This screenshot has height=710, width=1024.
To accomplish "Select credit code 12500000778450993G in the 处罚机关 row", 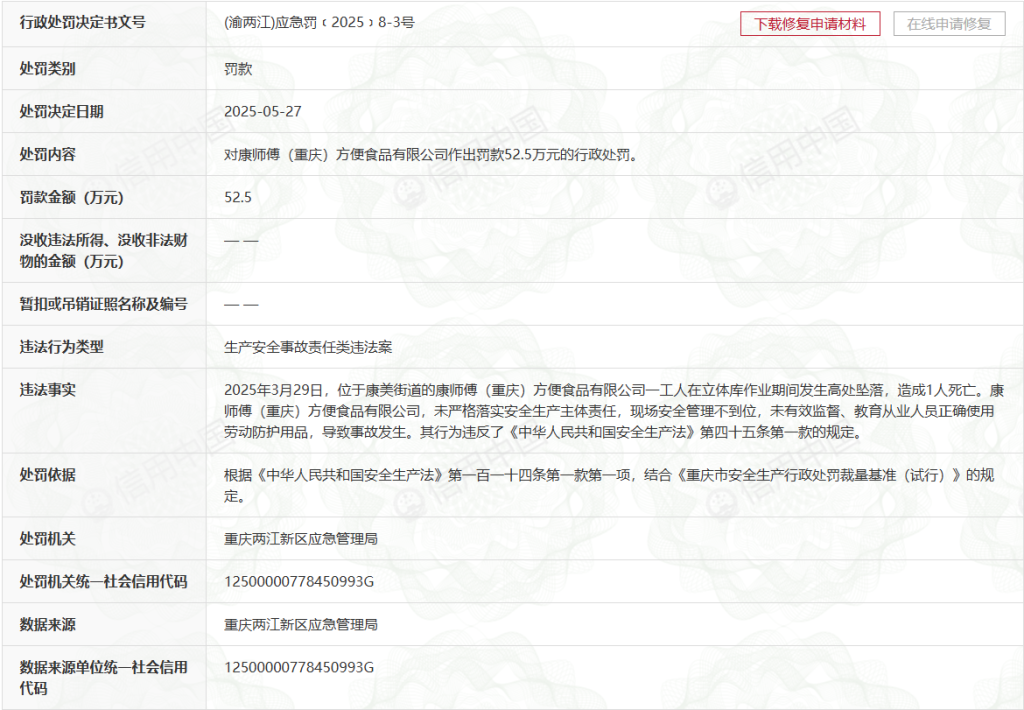I will [x=299, y=581].
